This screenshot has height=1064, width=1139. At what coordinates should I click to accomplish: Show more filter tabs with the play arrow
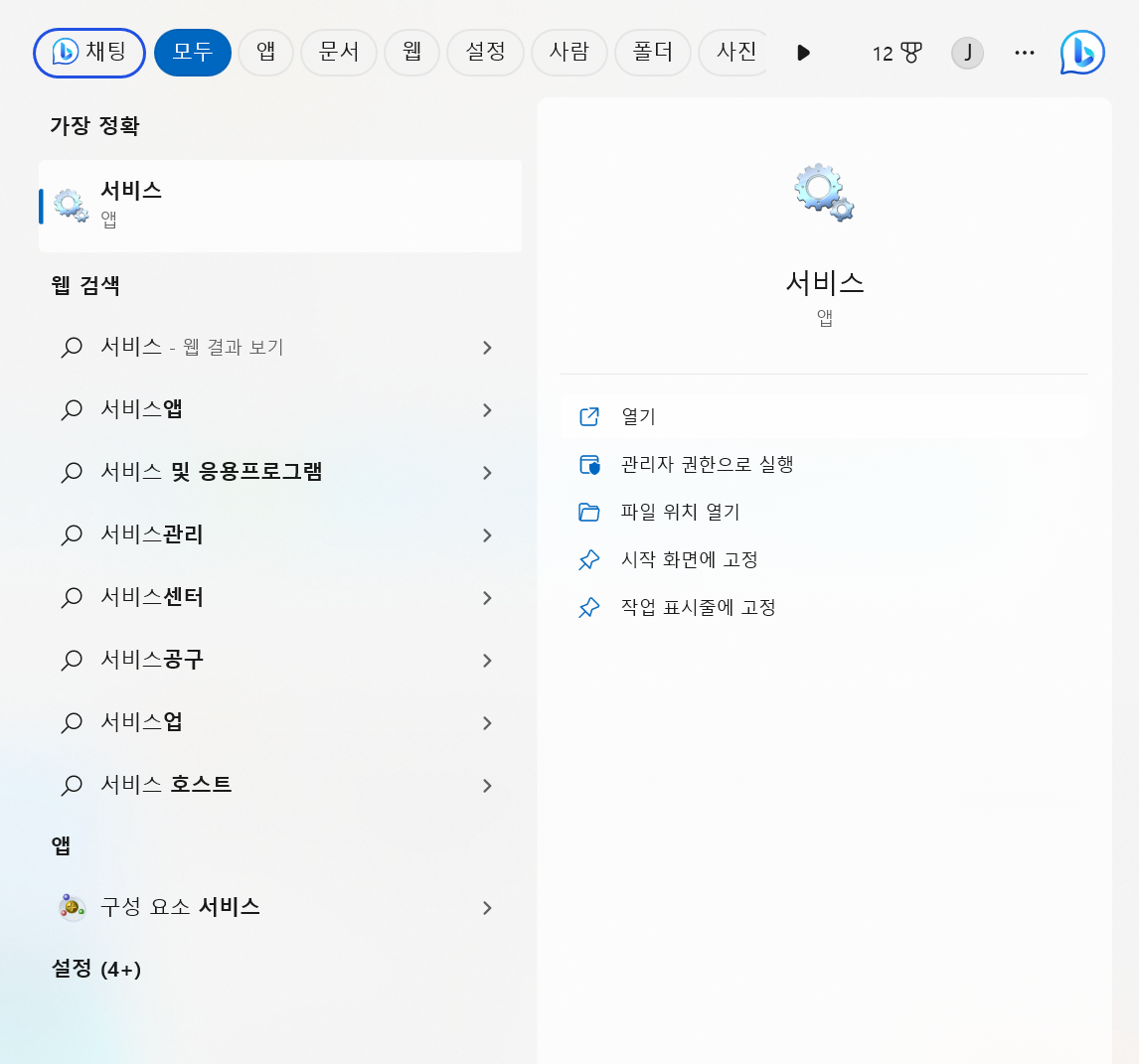coord(803,53)
